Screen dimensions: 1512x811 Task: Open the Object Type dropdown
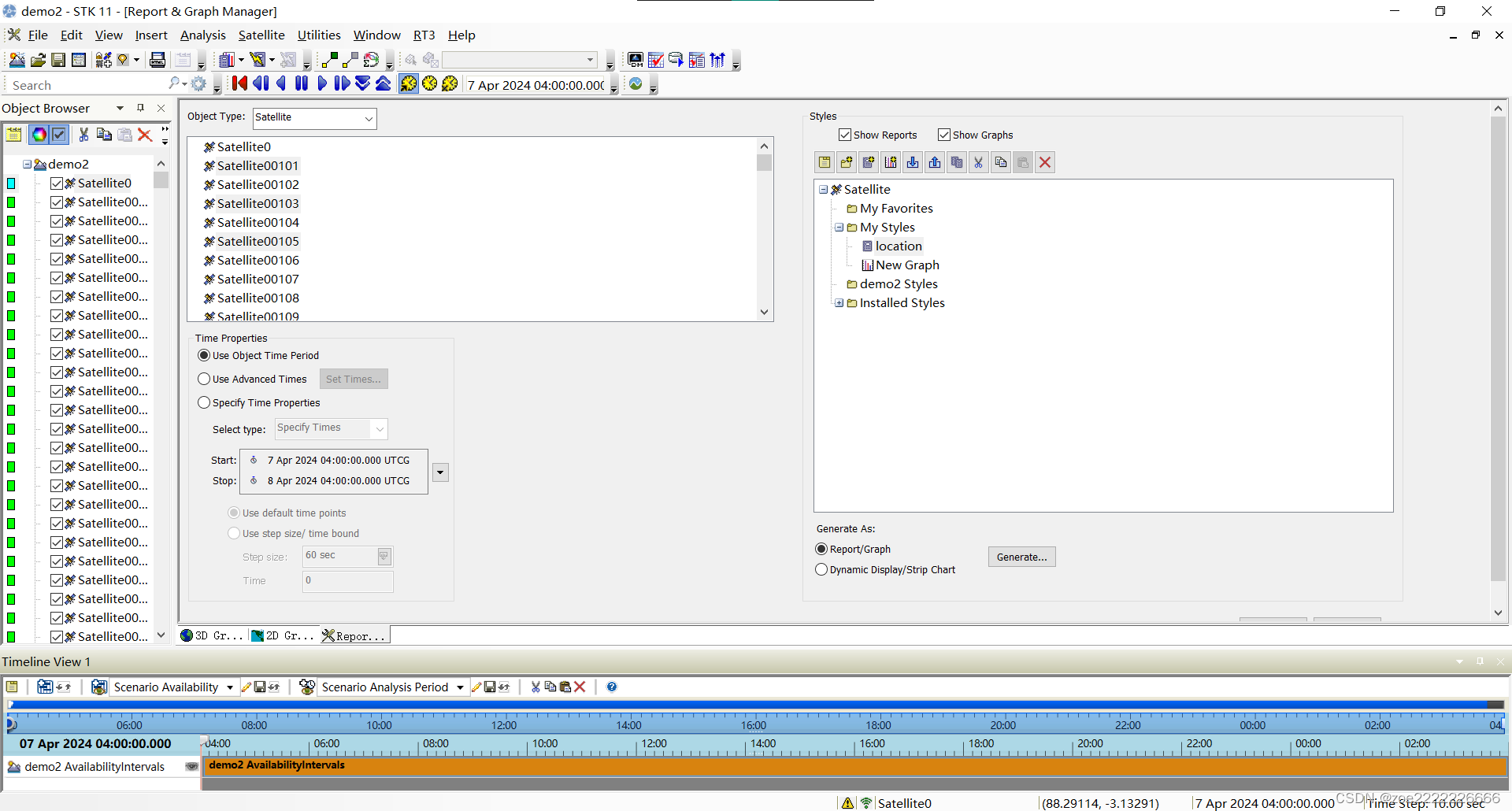[x=369, y=118]
